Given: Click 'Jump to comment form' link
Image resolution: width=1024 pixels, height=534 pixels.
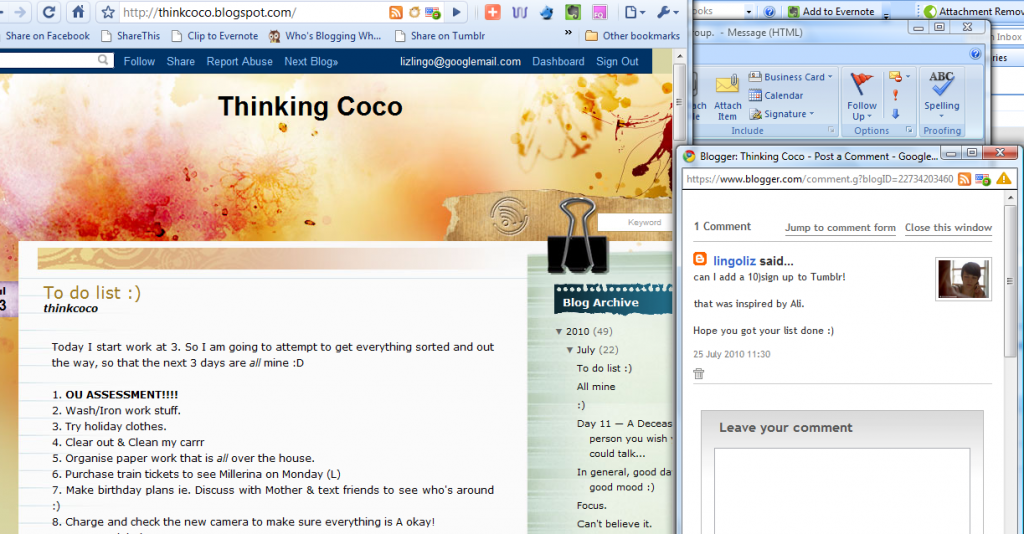Looking at the screenshot, I should coord(840,228).
